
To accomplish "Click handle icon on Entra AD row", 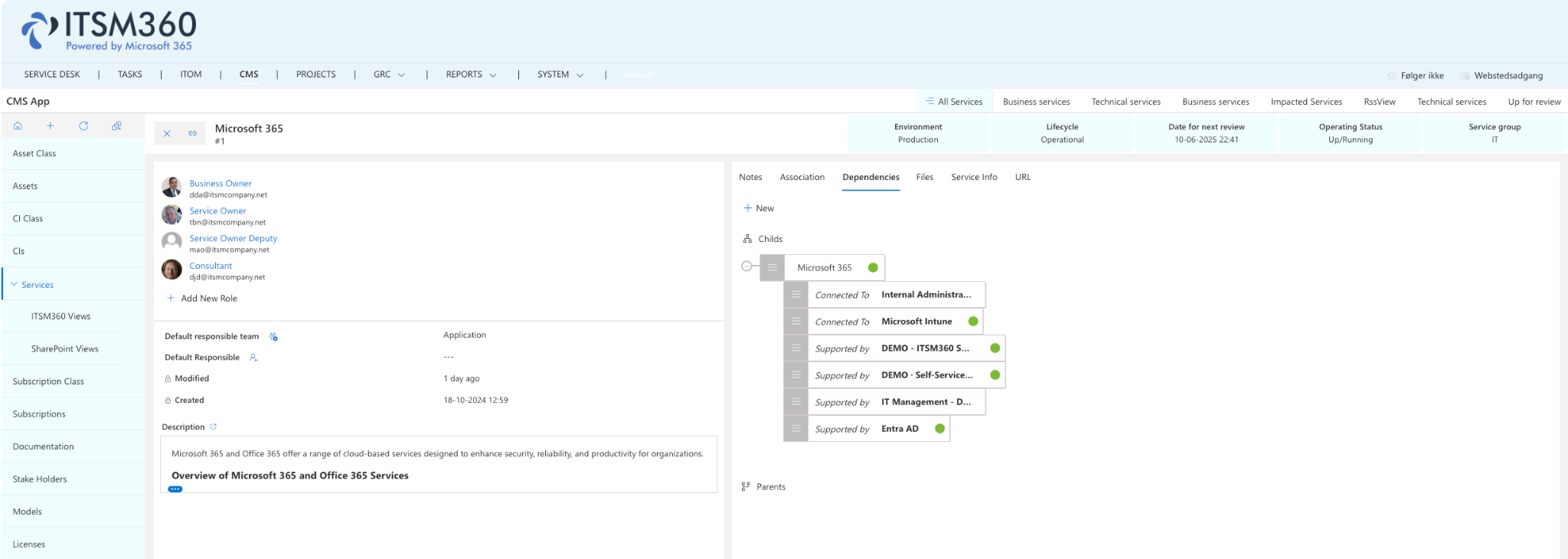I will pos(796,429).
